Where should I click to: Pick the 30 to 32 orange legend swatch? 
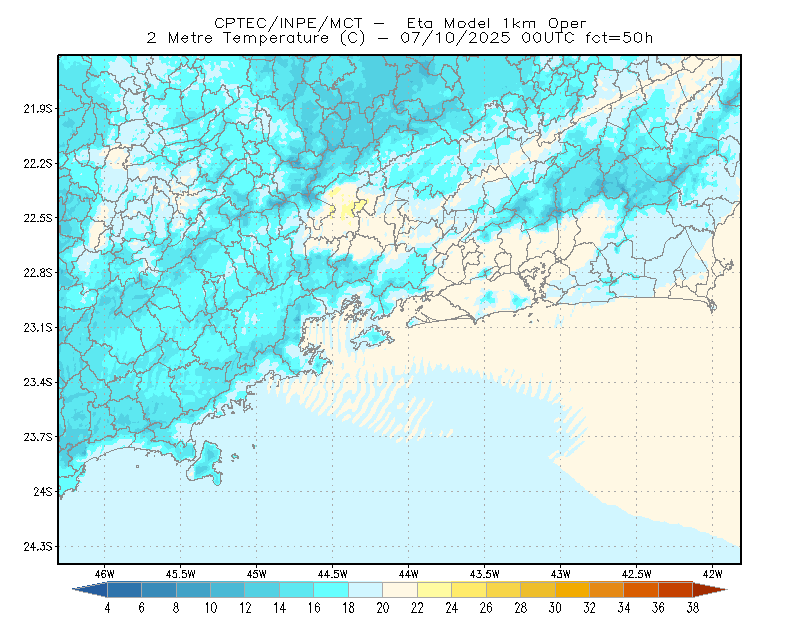point(572,589)
